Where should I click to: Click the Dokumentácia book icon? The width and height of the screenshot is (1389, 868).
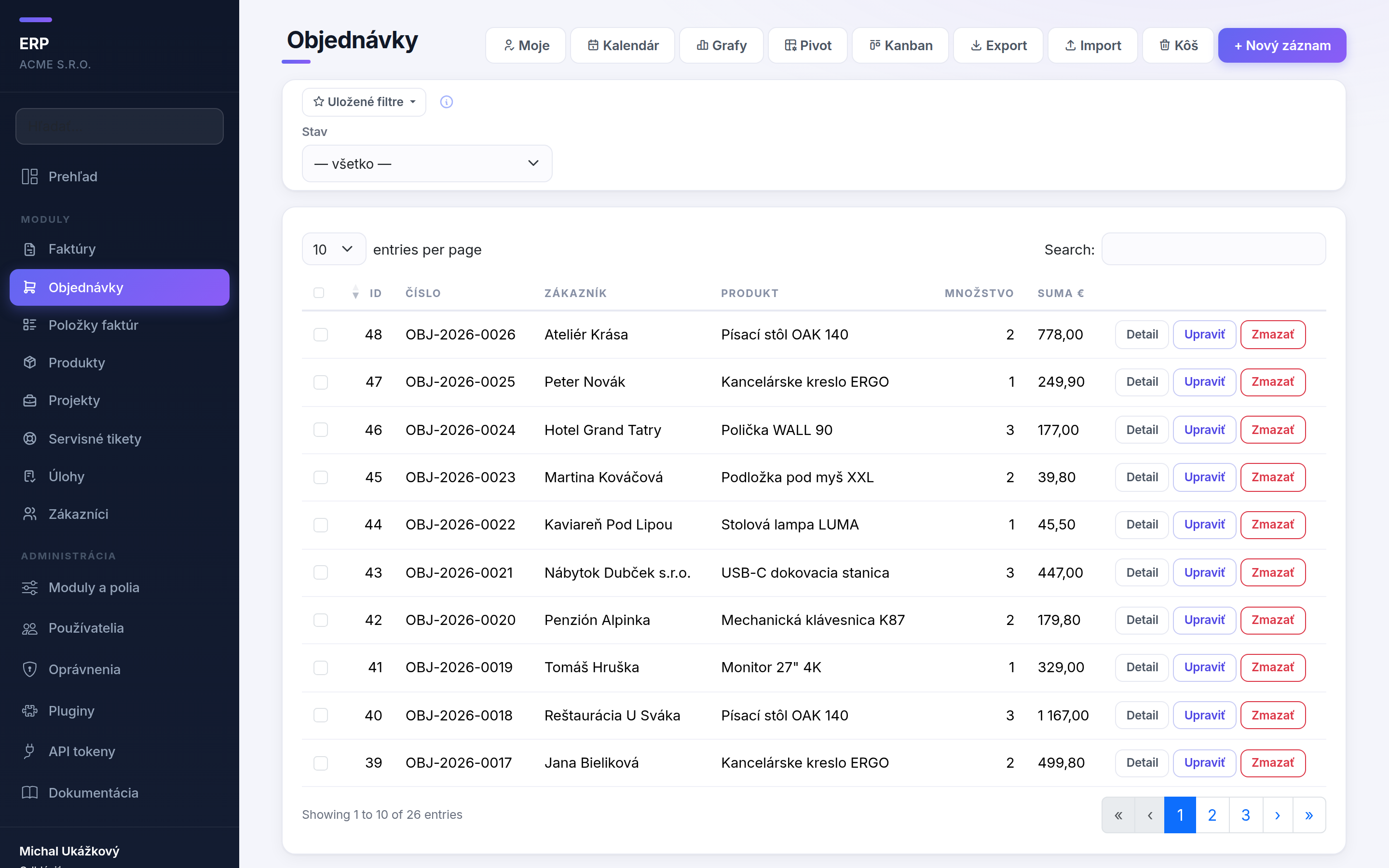click(x=30, y=793)
